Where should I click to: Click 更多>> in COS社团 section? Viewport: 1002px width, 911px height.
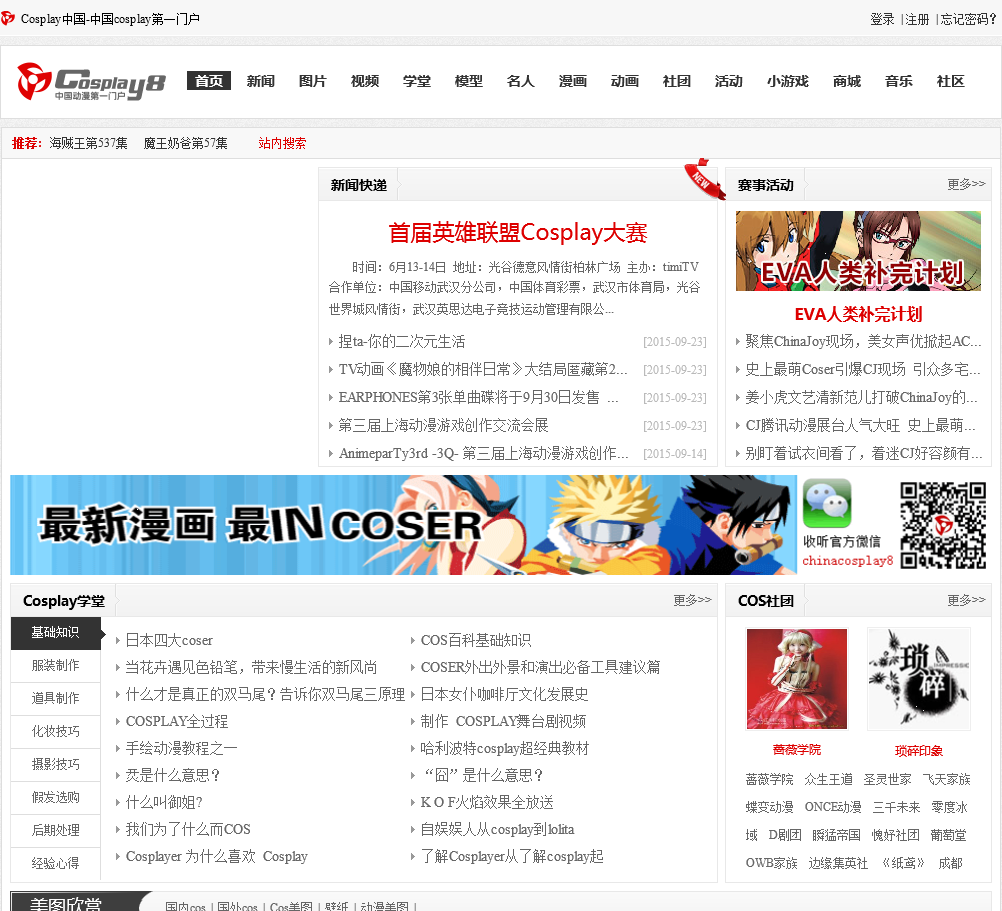point(966,600)
